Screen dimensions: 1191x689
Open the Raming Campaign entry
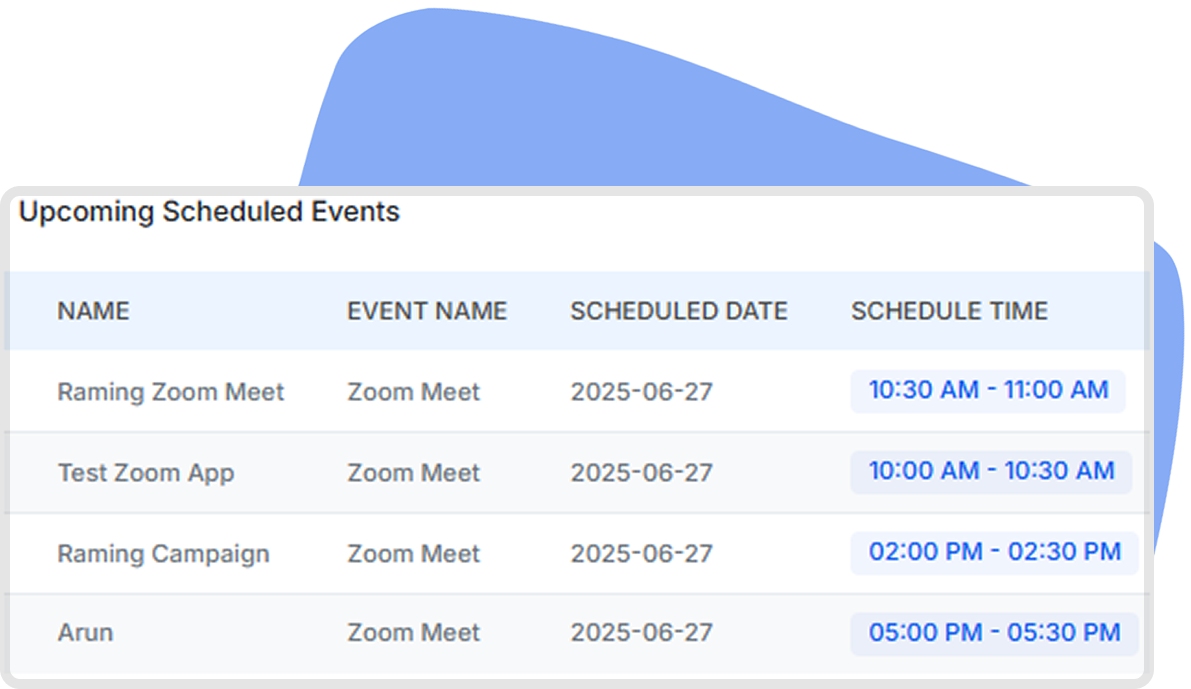[x=163, y=554]
